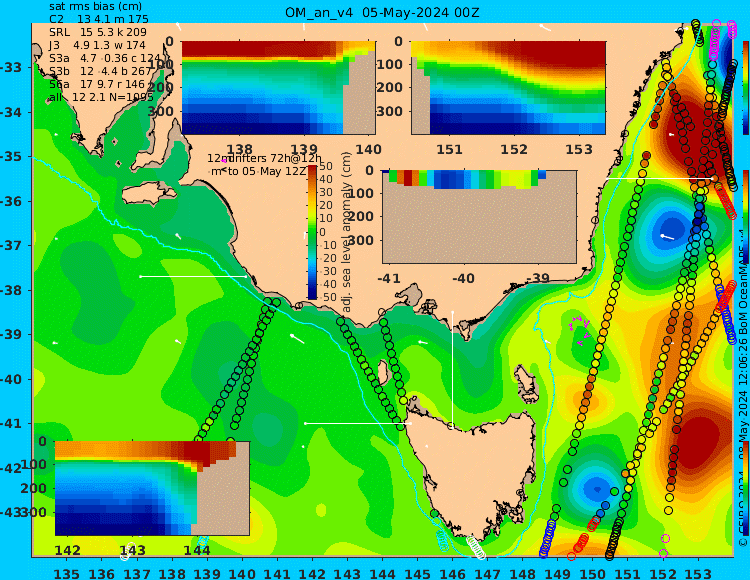Click the S3b 12 4.4 b 267 row

click(x=100, y=71)
